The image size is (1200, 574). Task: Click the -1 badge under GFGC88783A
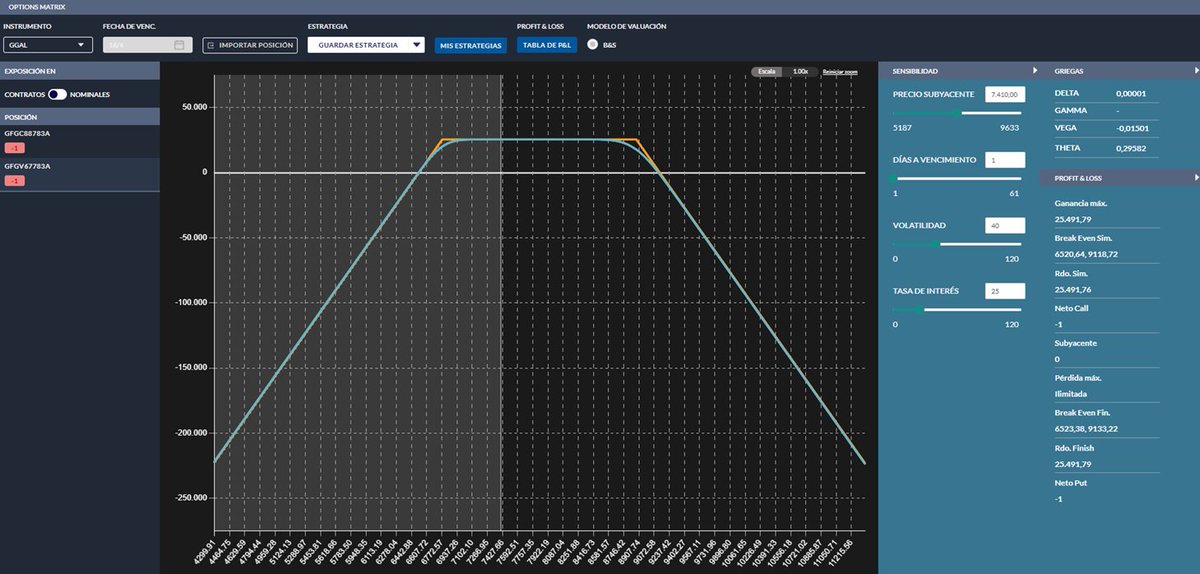[x=14, y=148]
